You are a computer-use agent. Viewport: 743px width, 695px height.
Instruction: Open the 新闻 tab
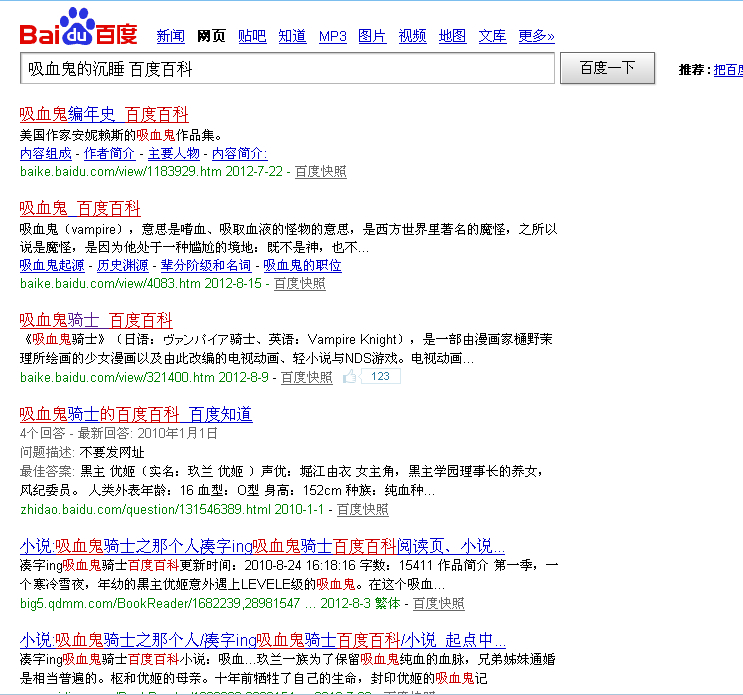(x=171, y=36)
